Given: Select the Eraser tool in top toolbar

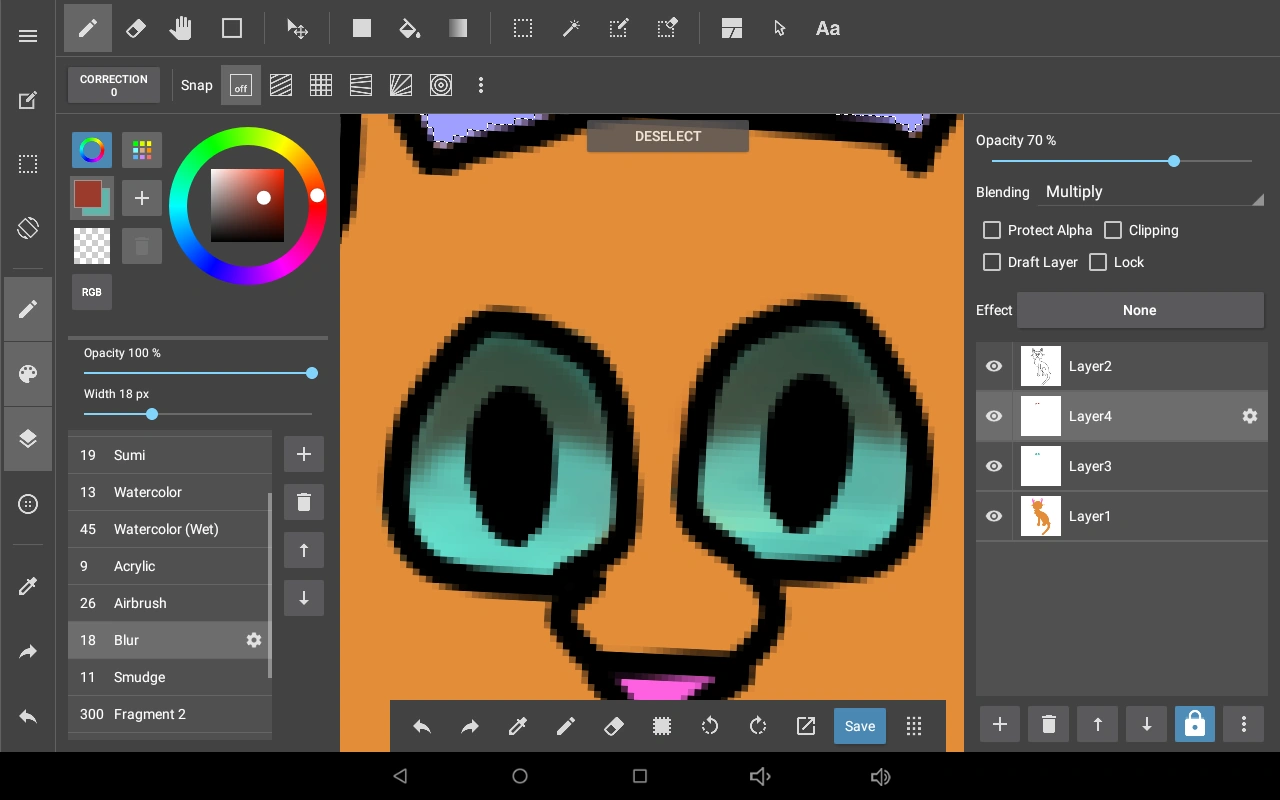Looking at the screenshot, I should pos(136,29).
